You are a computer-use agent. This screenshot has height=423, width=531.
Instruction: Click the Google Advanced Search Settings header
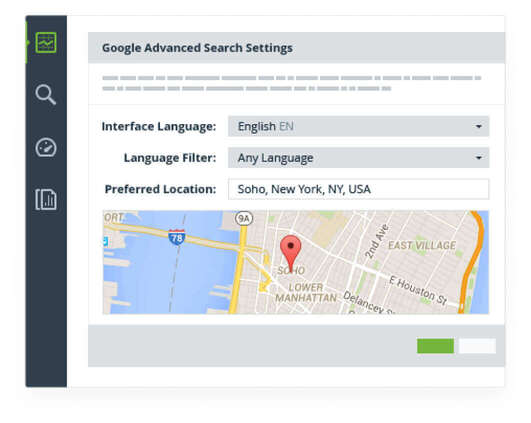click(x=197, y=48)
